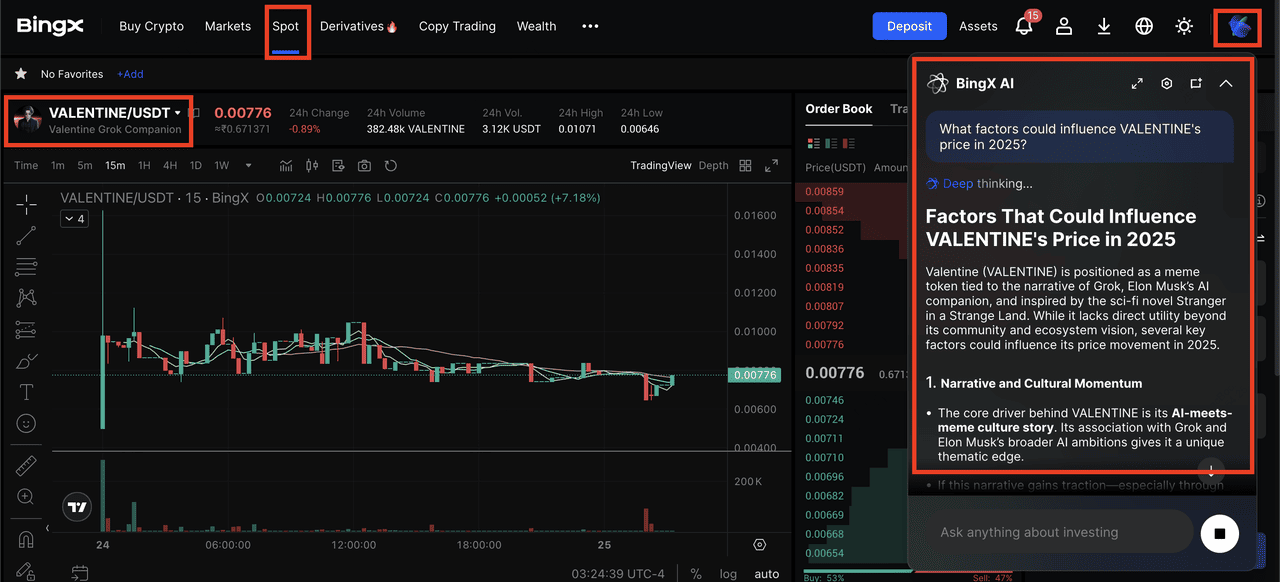Open the chart layout grid icon
The height and width of the screenshot is (582, 1280).
(x=745, y=166)
